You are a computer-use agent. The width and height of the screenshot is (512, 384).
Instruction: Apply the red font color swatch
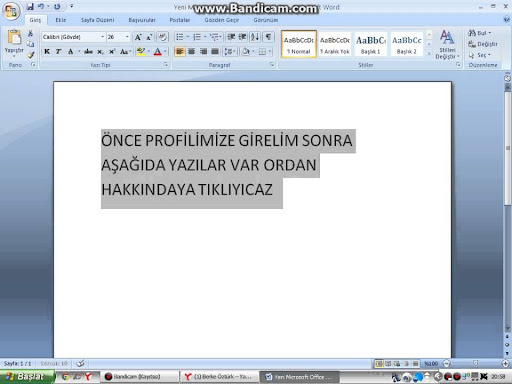pos(158,52)
